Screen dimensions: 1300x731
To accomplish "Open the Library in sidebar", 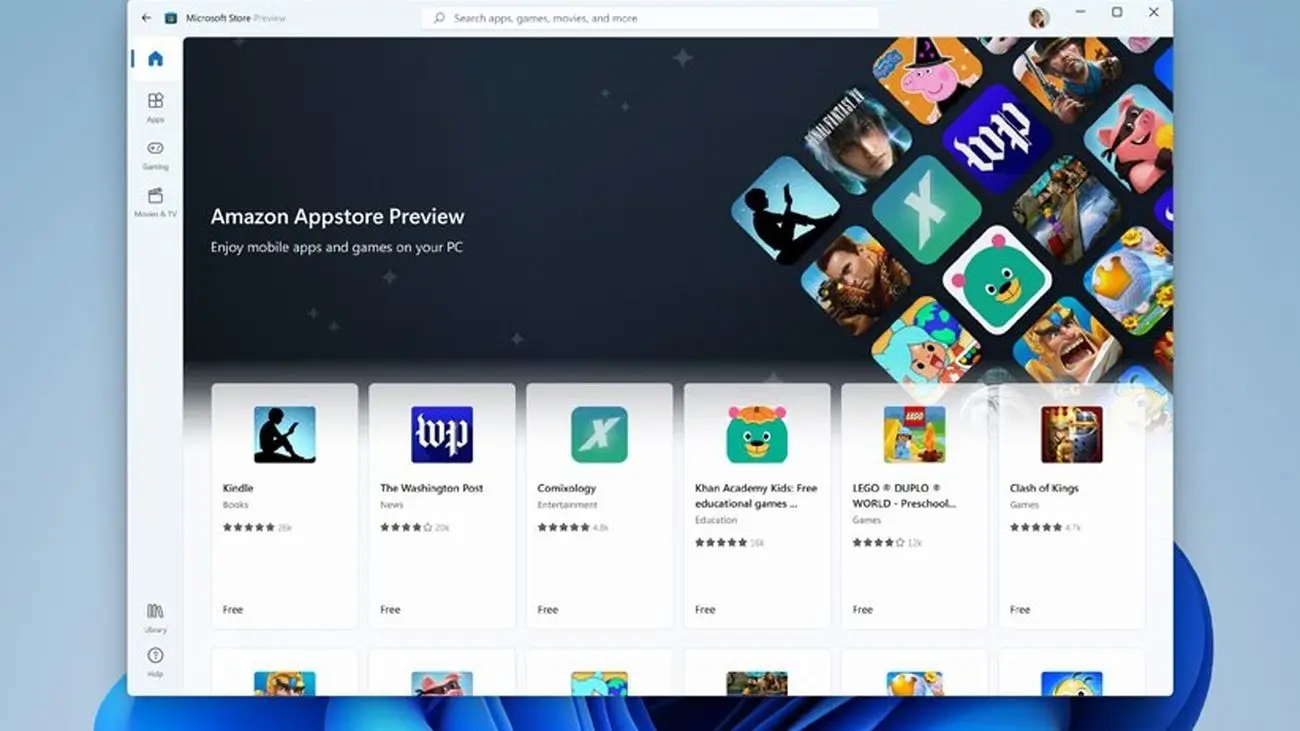I will click(x=155, y=617).
